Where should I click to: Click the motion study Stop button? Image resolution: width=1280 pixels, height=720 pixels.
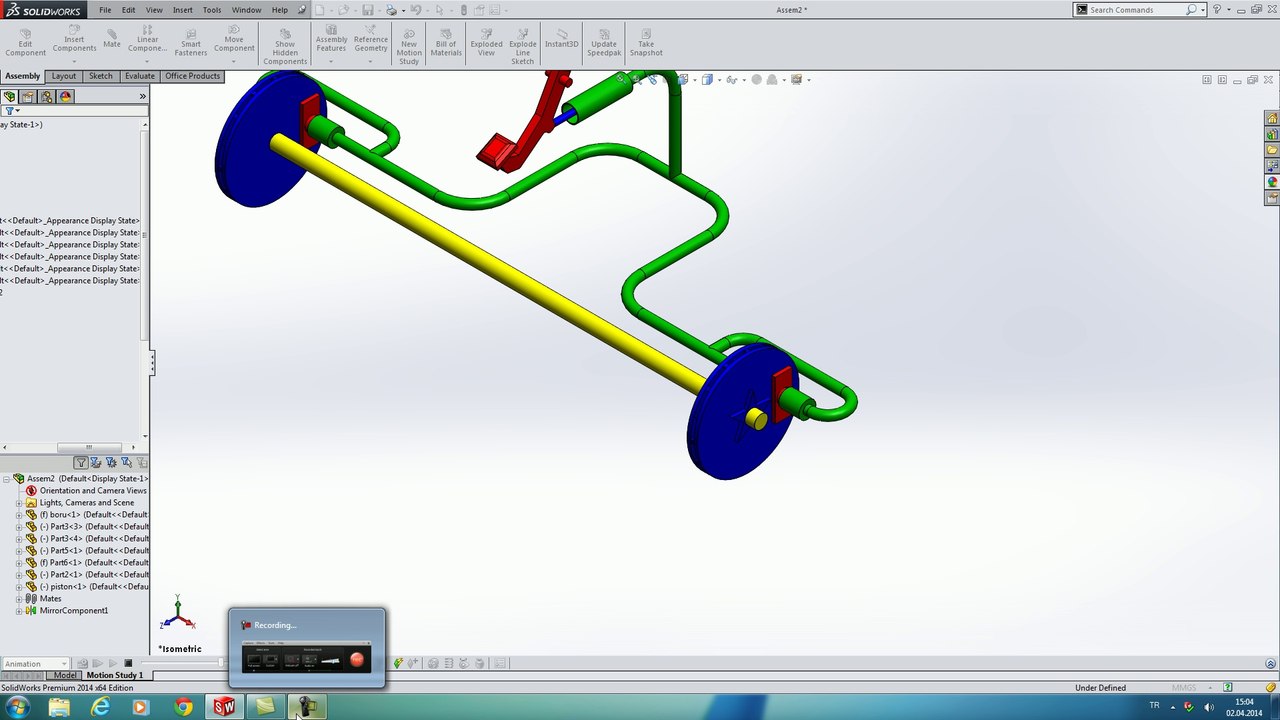[128, 663]
